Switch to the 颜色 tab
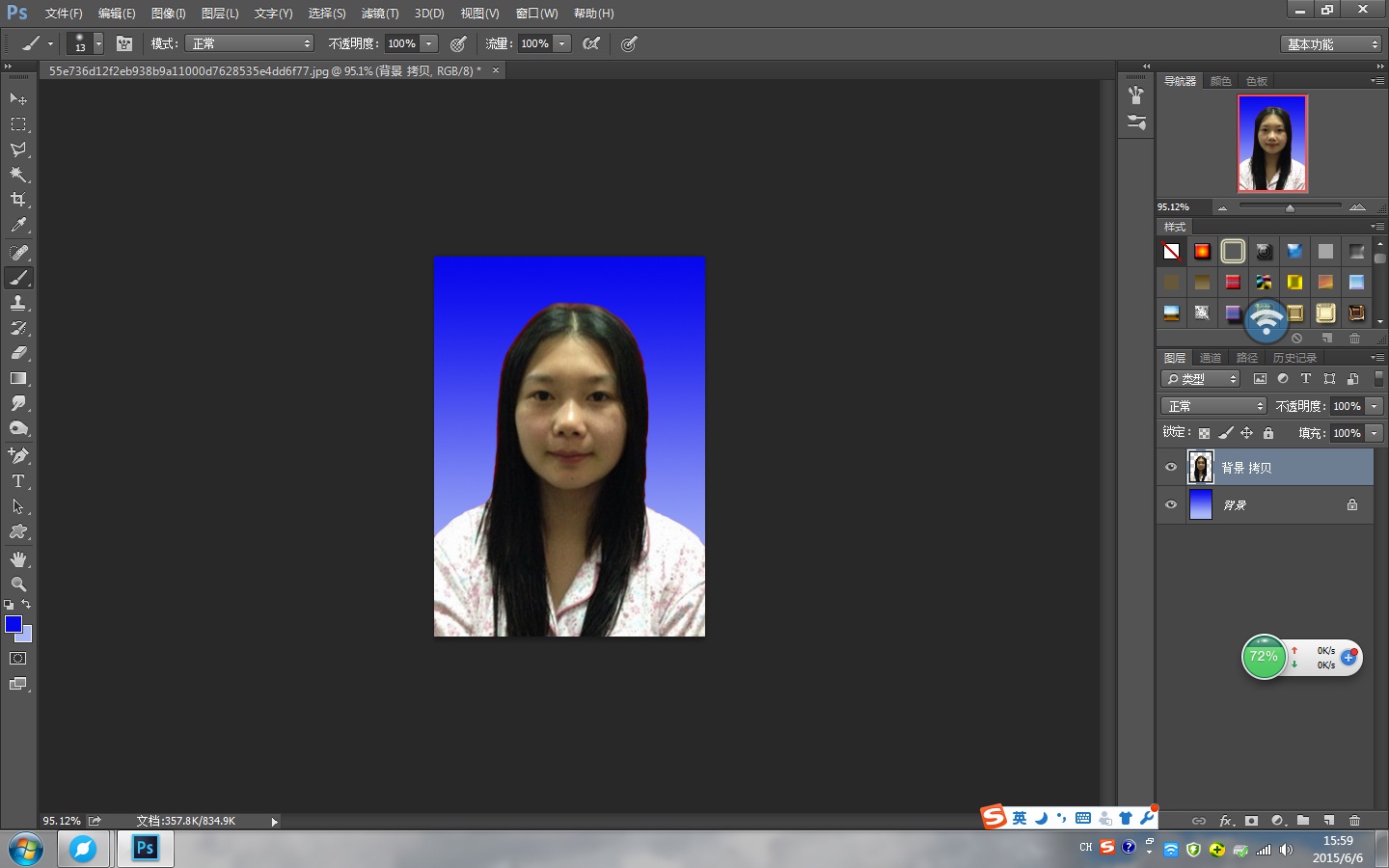The width and height of the screenshot is (1389, 868). pos(1221,81)
